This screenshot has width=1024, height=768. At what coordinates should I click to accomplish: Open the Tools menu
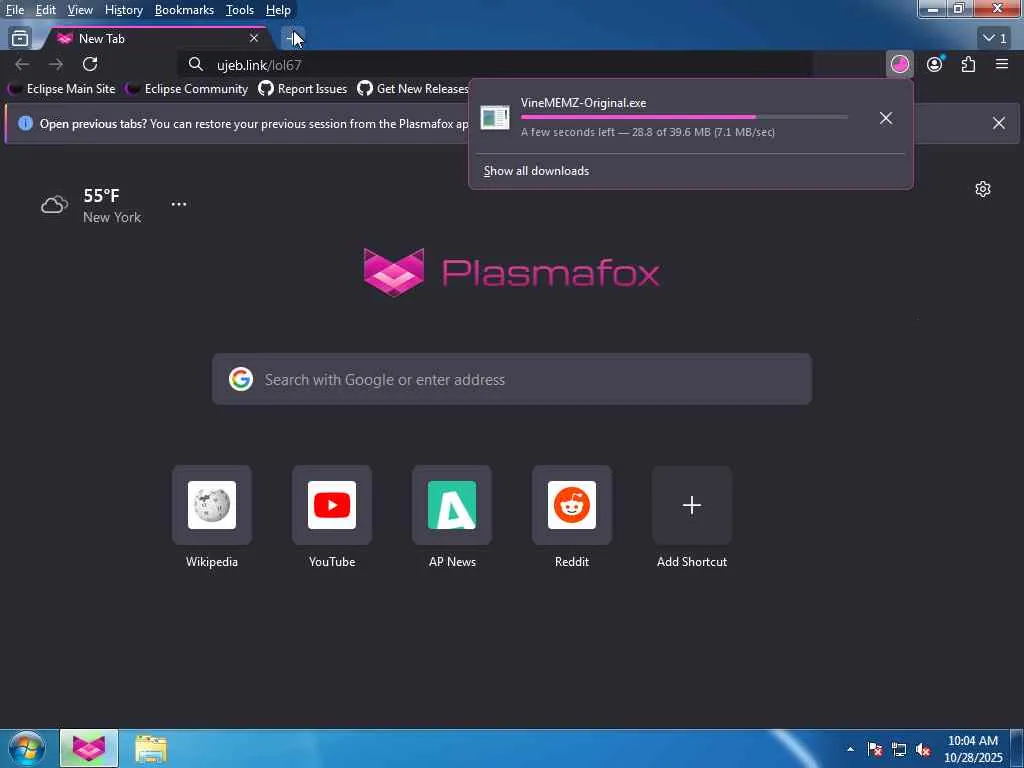point(239,10)
